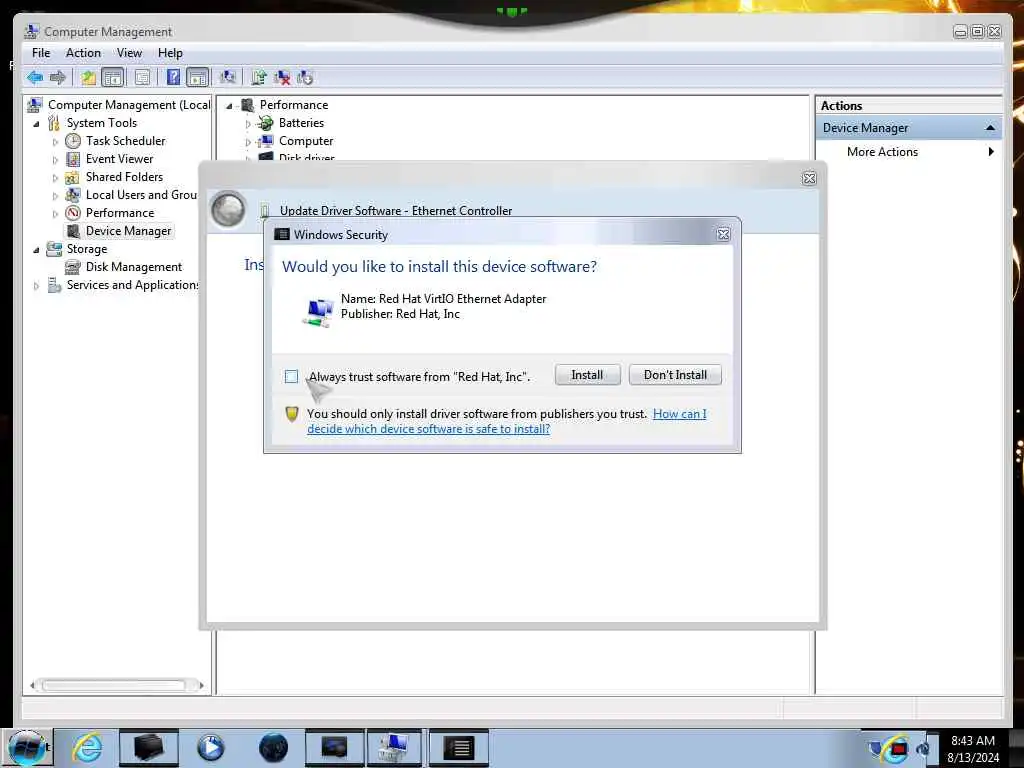Toggle Show/Hide Console Tree toolbar icon
The image size is (1024, 768).
[113, 78]
